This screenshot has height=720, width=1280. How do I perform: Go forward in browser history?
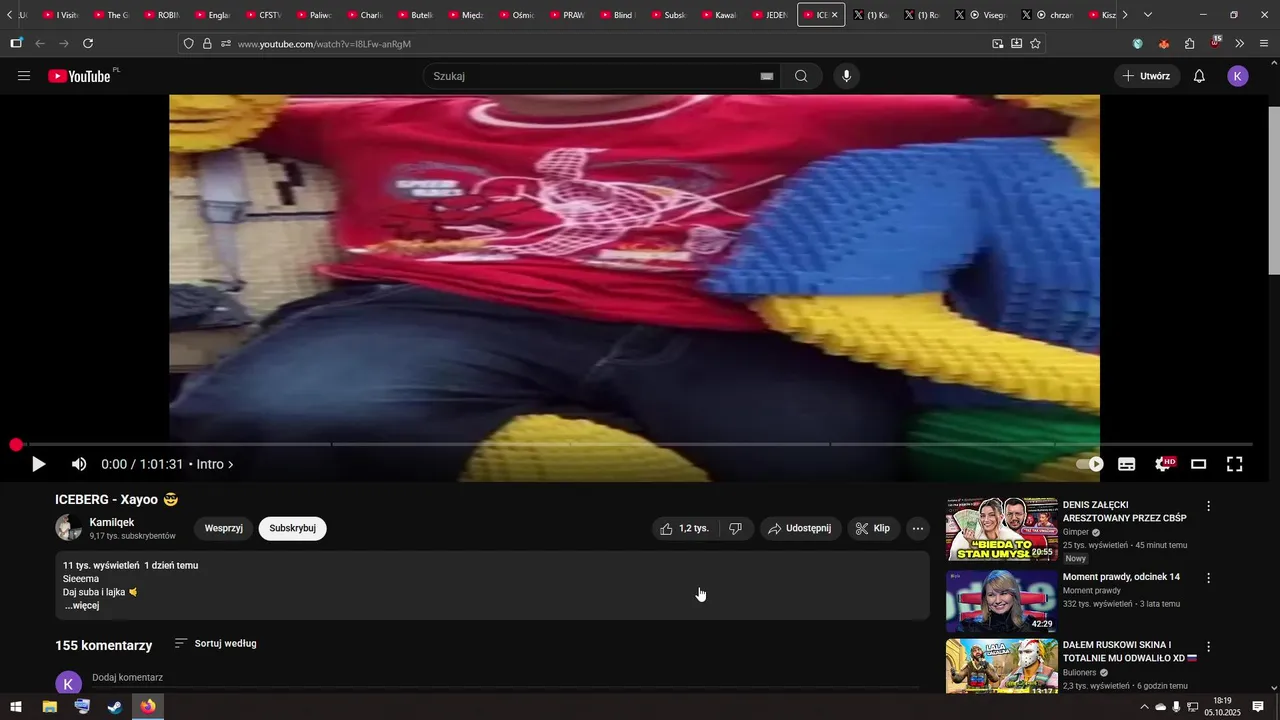click(x=64, y=43)
